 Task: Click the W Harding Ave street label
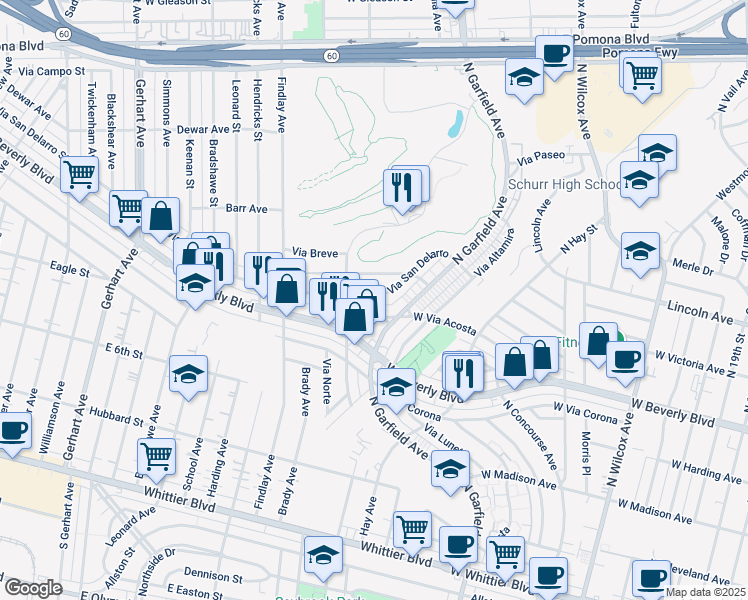pos(706,471)
